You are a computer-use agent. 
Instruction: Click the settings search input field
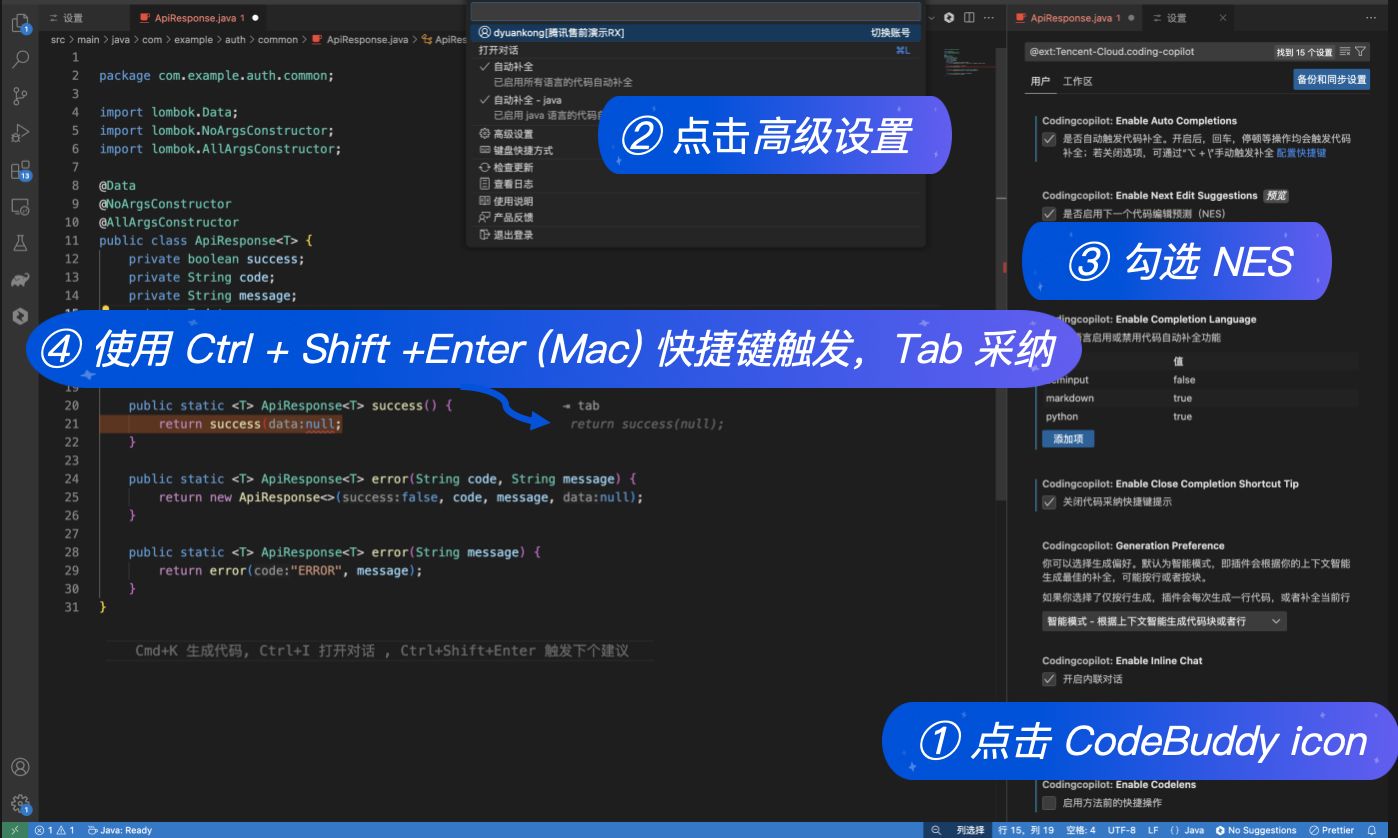click(x=1150, y=51)
